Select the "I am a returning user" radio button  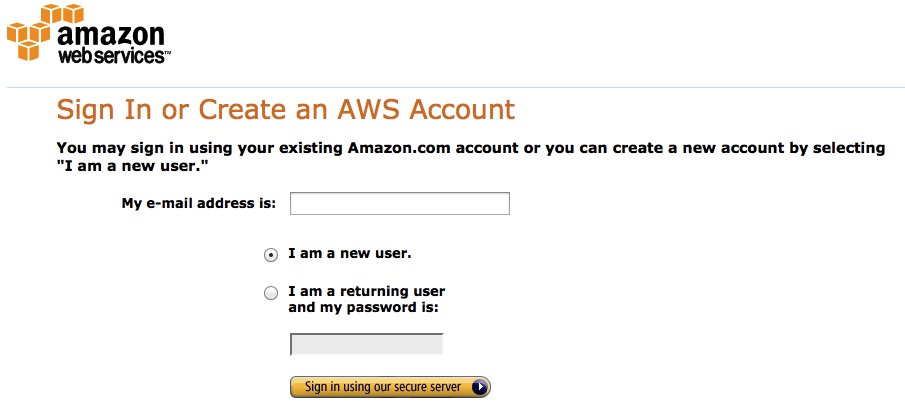tap(271, 293)
